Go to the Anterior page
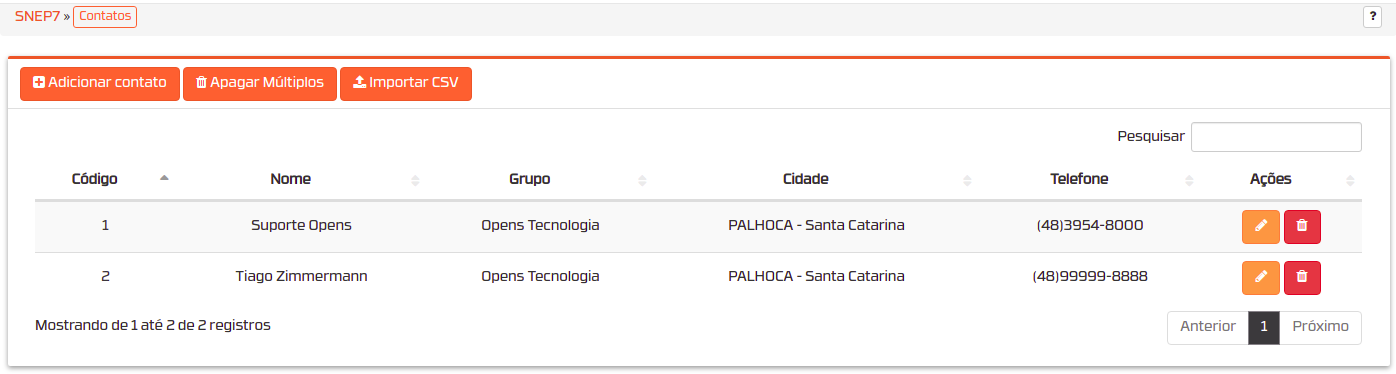The height and width of the screenshot is (374, 1396). (1208, 327)
